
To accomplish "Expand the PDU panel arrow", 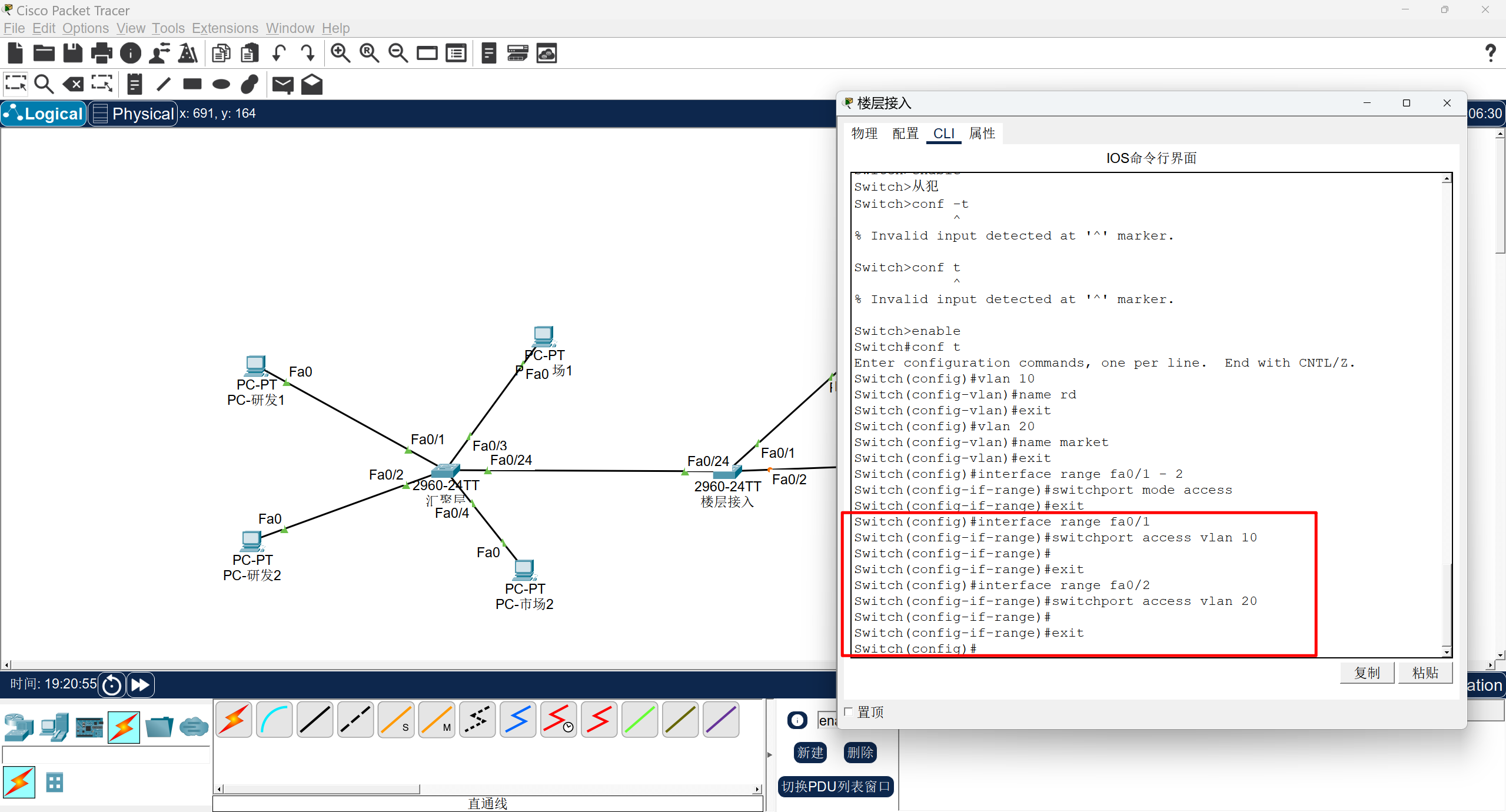I will (x=770, y=755).
